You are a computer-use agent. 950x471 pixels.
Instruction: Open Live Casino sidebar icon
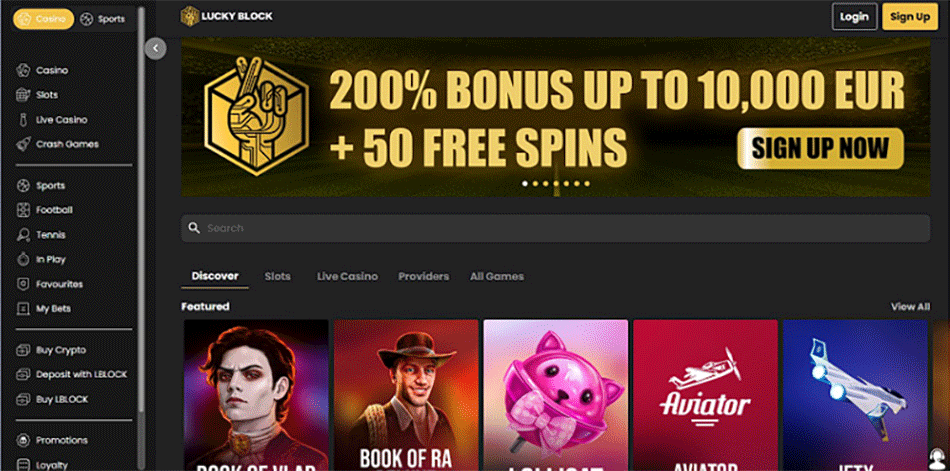[x=23, y=120]
